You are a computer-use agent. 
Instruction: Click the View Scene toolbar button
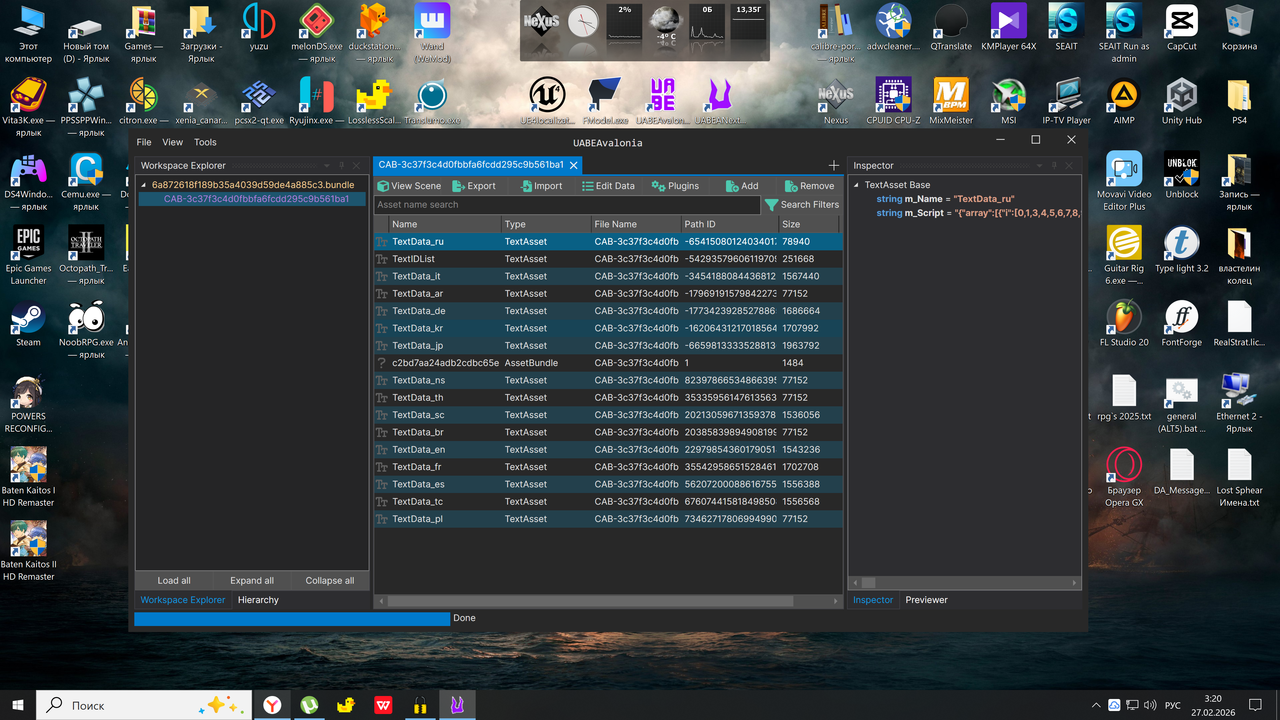pos(409,186)
